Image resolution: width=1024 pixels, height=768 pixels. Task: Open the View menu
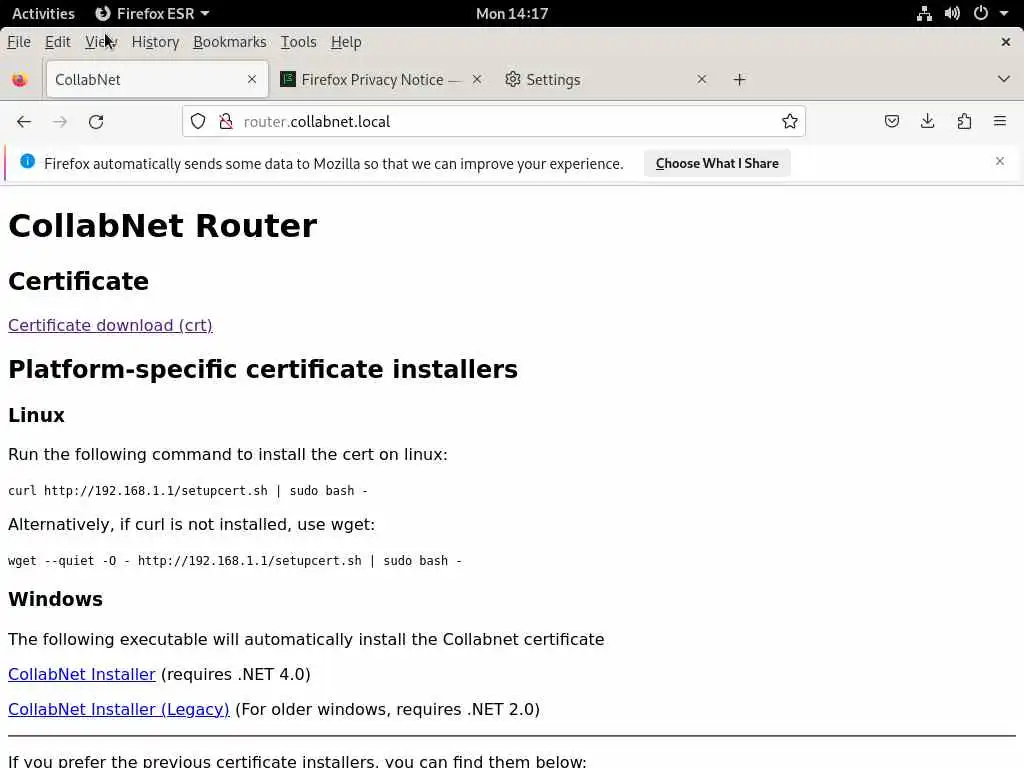[101, 42]
